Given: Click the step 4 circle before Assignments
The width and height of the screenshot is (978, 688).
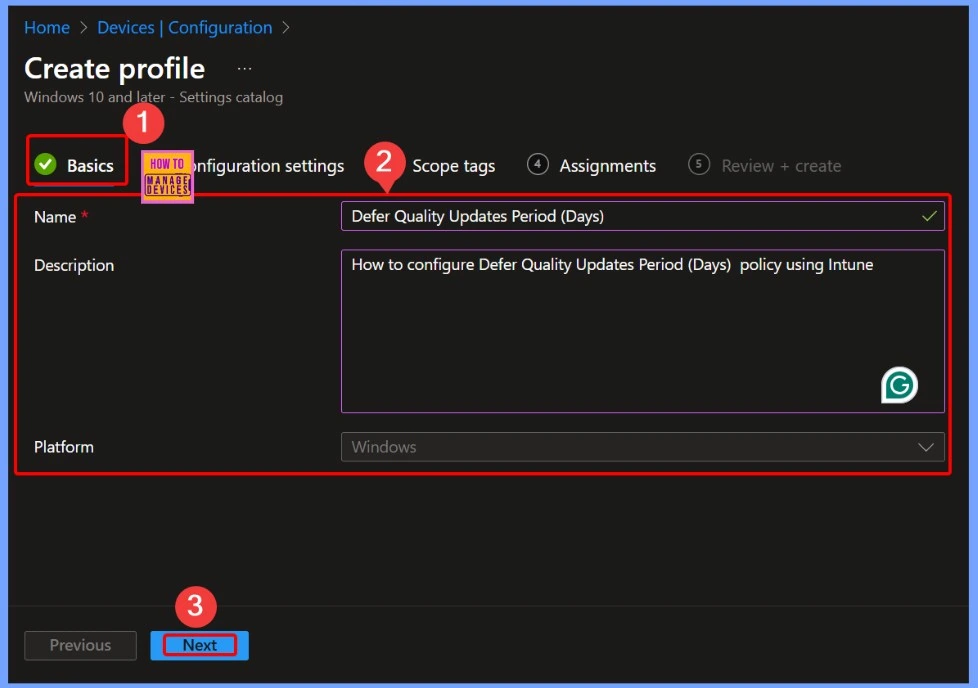Looking at the screenshot, I should click(x=538, y=165).
